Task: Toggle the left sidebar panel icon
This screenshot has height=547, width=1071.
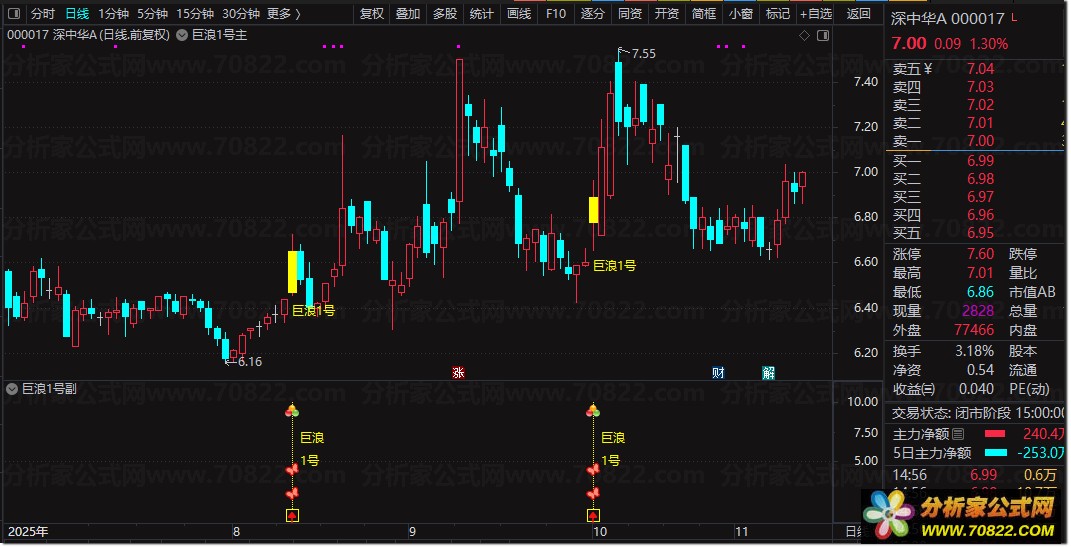Action: [x=14, y=14]
